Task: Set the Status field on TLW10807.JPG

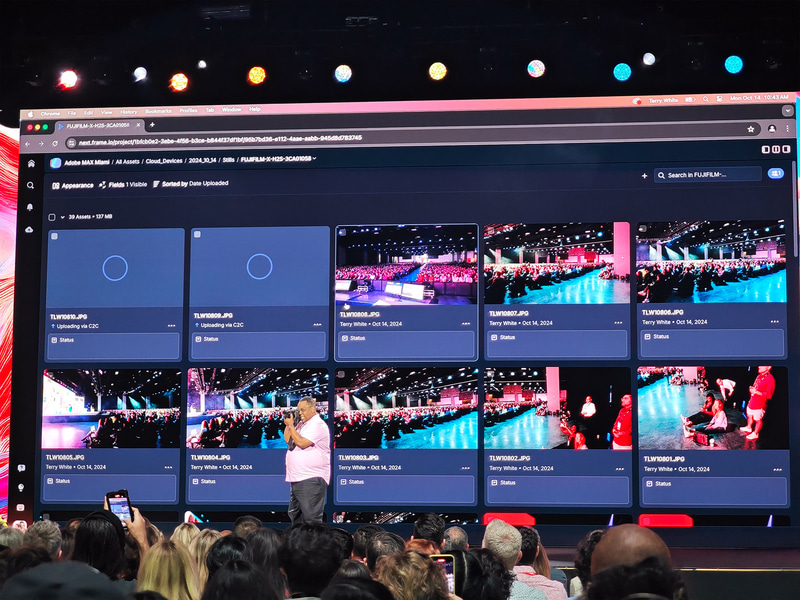Action: click(x=557, y=343)
